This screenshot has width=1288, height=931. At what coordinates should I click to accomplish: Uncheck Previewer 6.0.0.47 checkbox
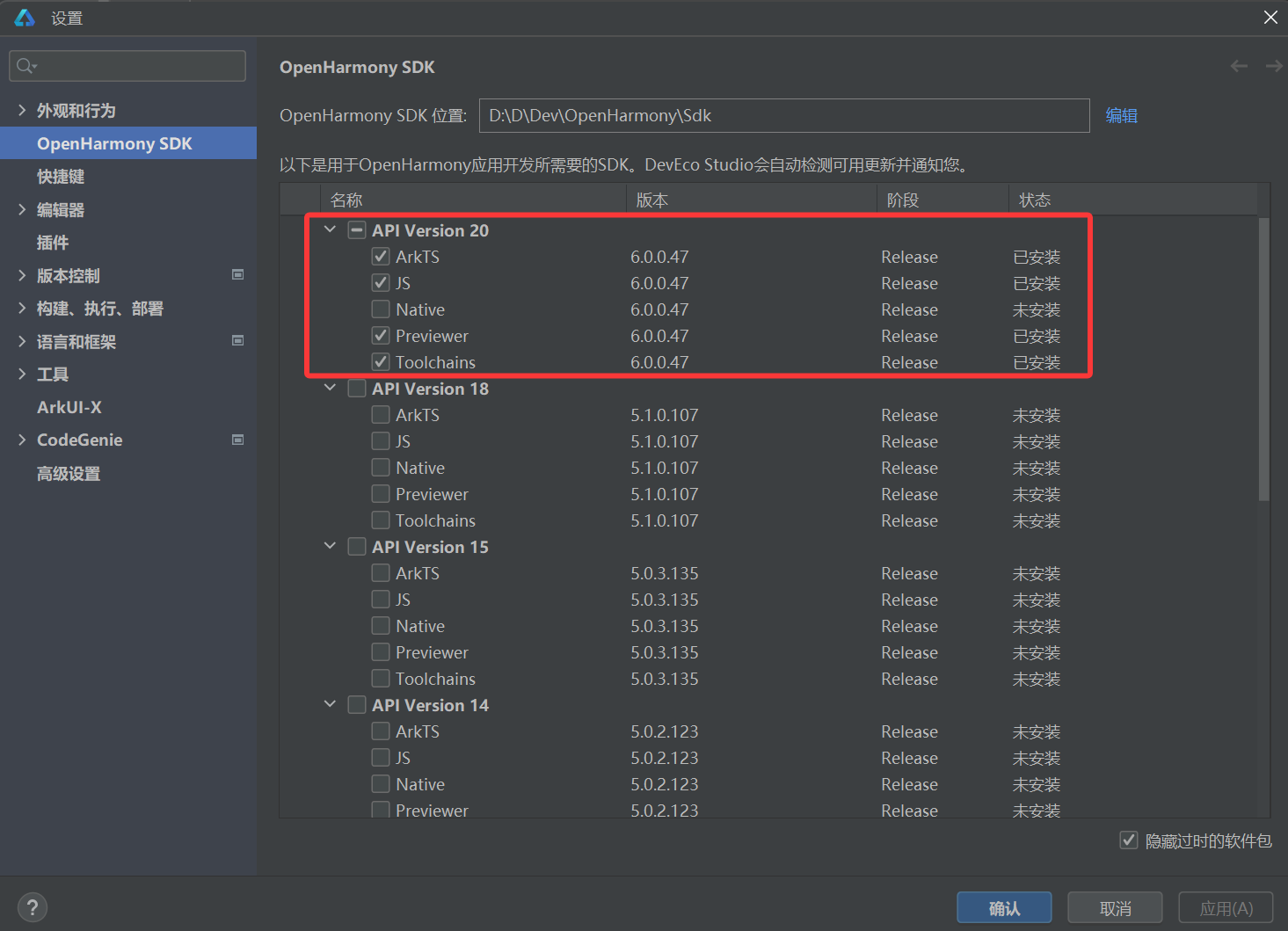(x=381, y=336)
